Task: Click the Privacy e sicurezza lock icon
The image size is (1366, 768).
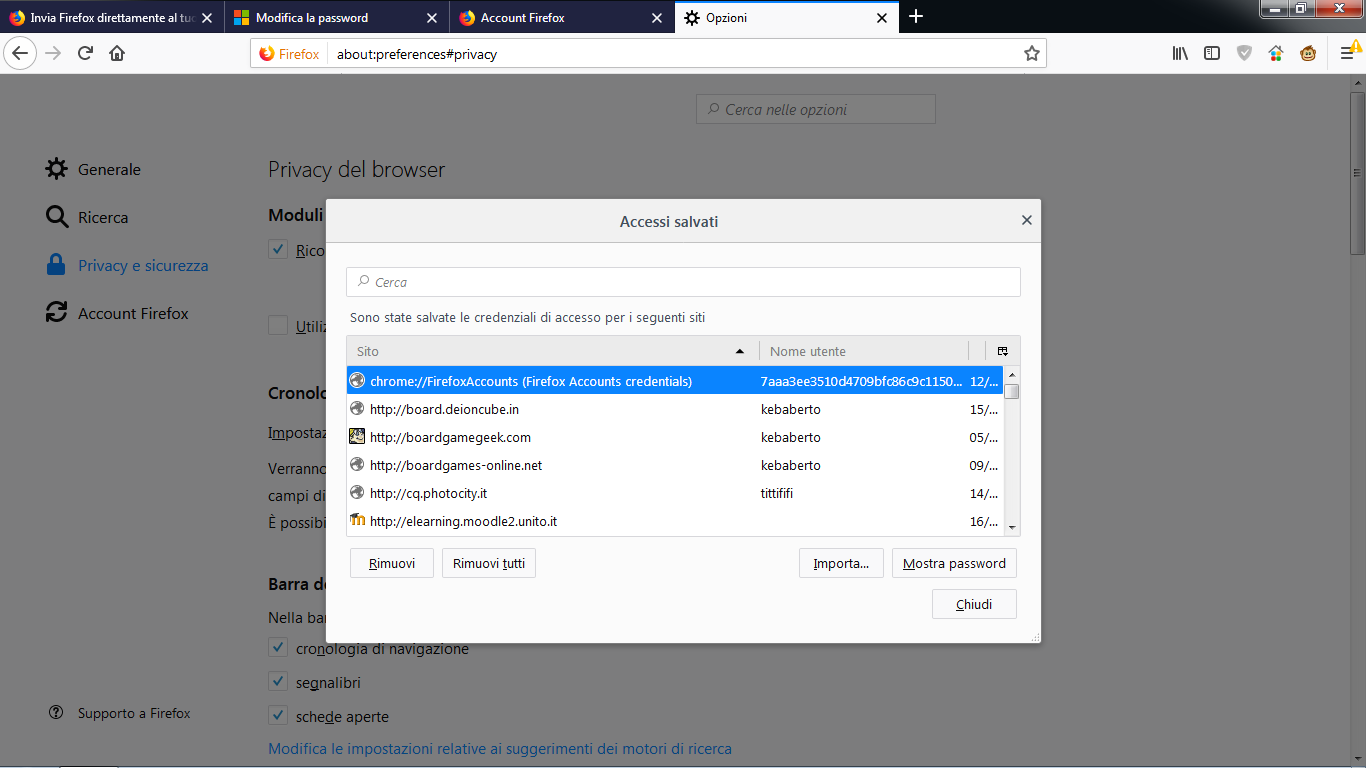Action: (x=56, y=265)
